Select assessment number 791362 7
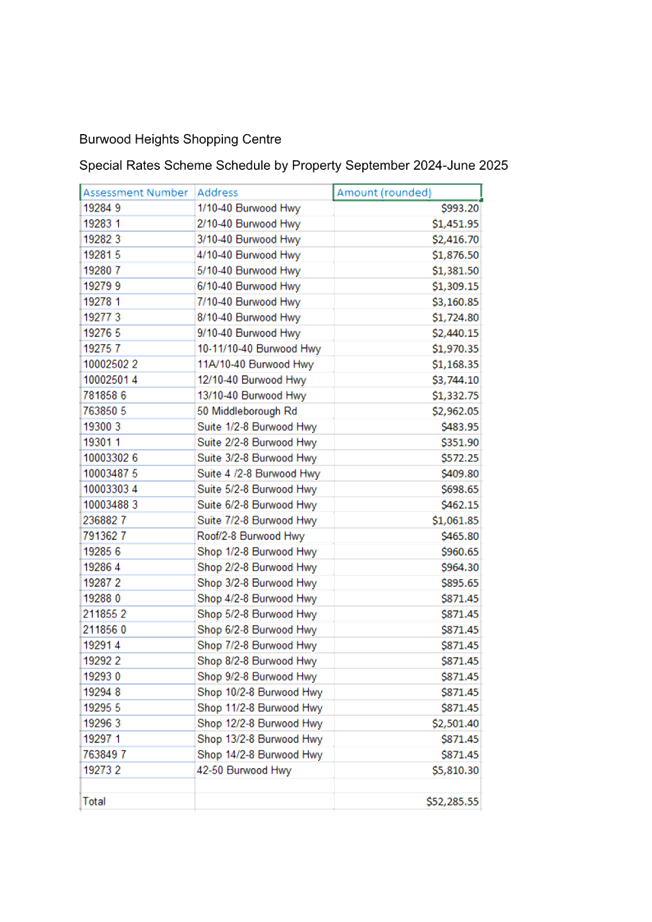 click(x=105, y=536)
